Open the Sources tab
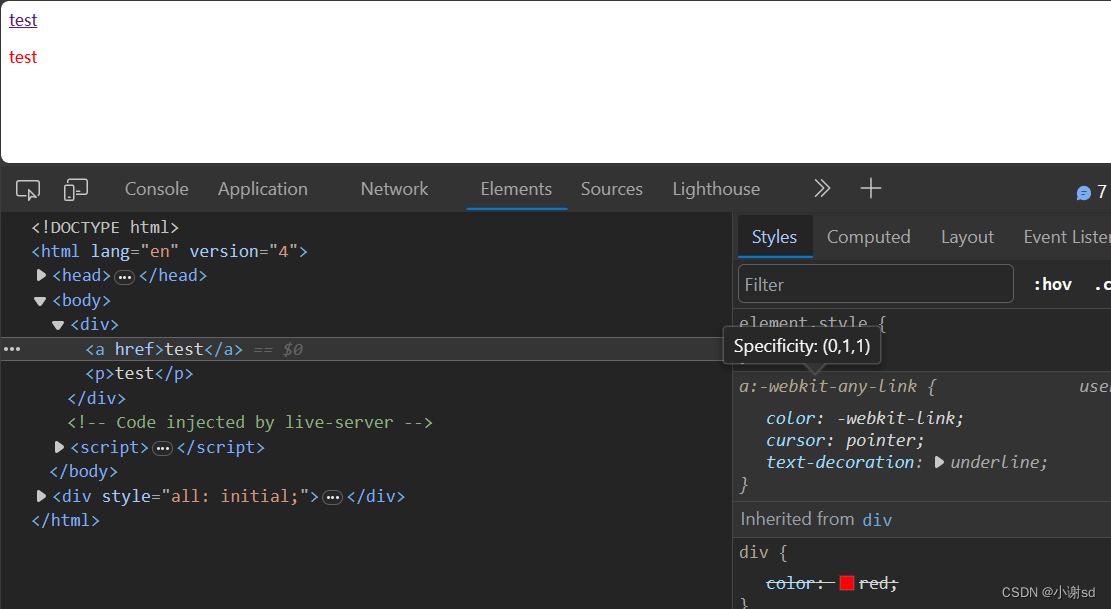Viewport: 1111px width, 609px height. (611, 189)
